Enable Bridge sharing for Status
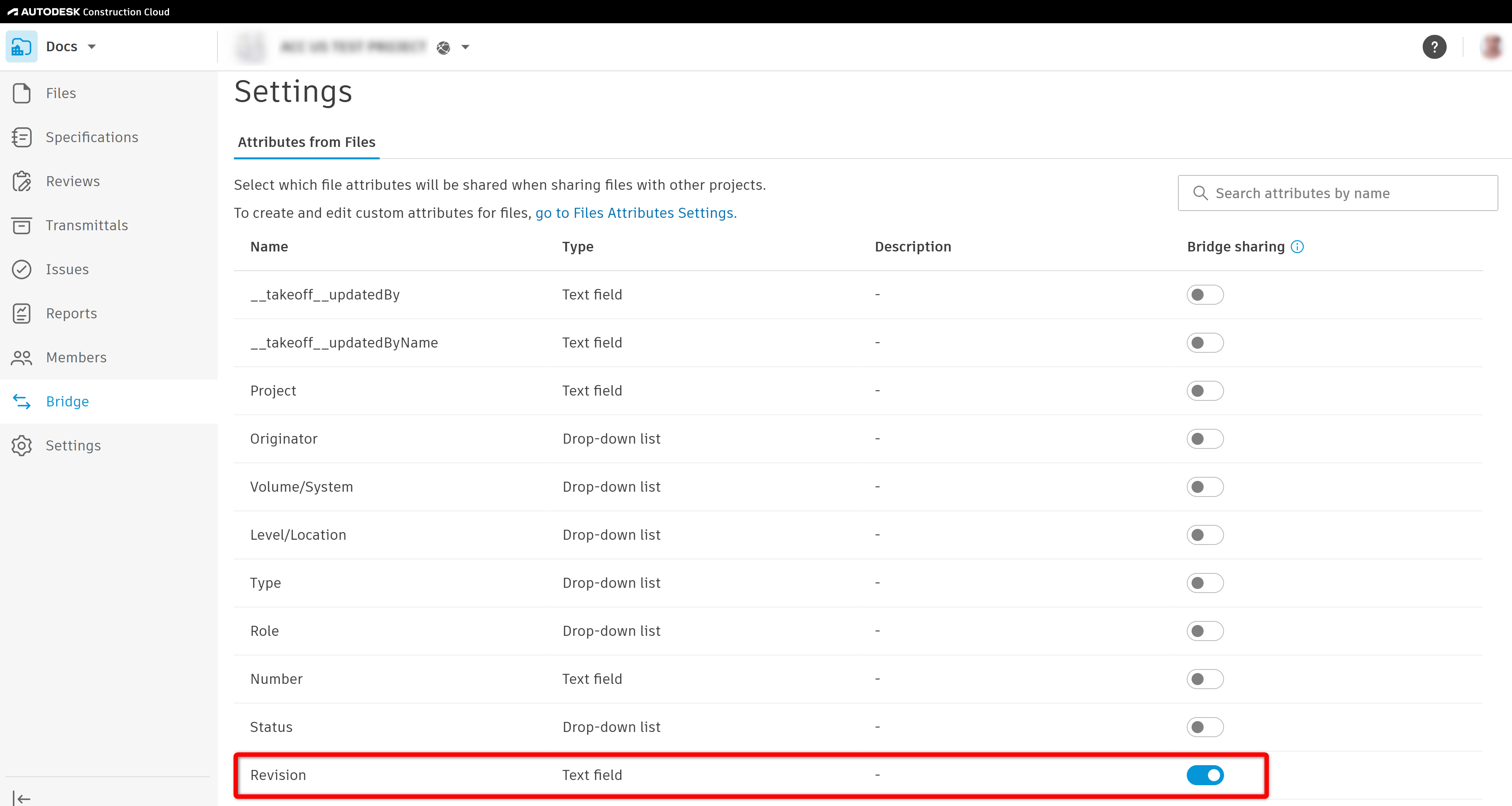 click(x=1205, y=727)
